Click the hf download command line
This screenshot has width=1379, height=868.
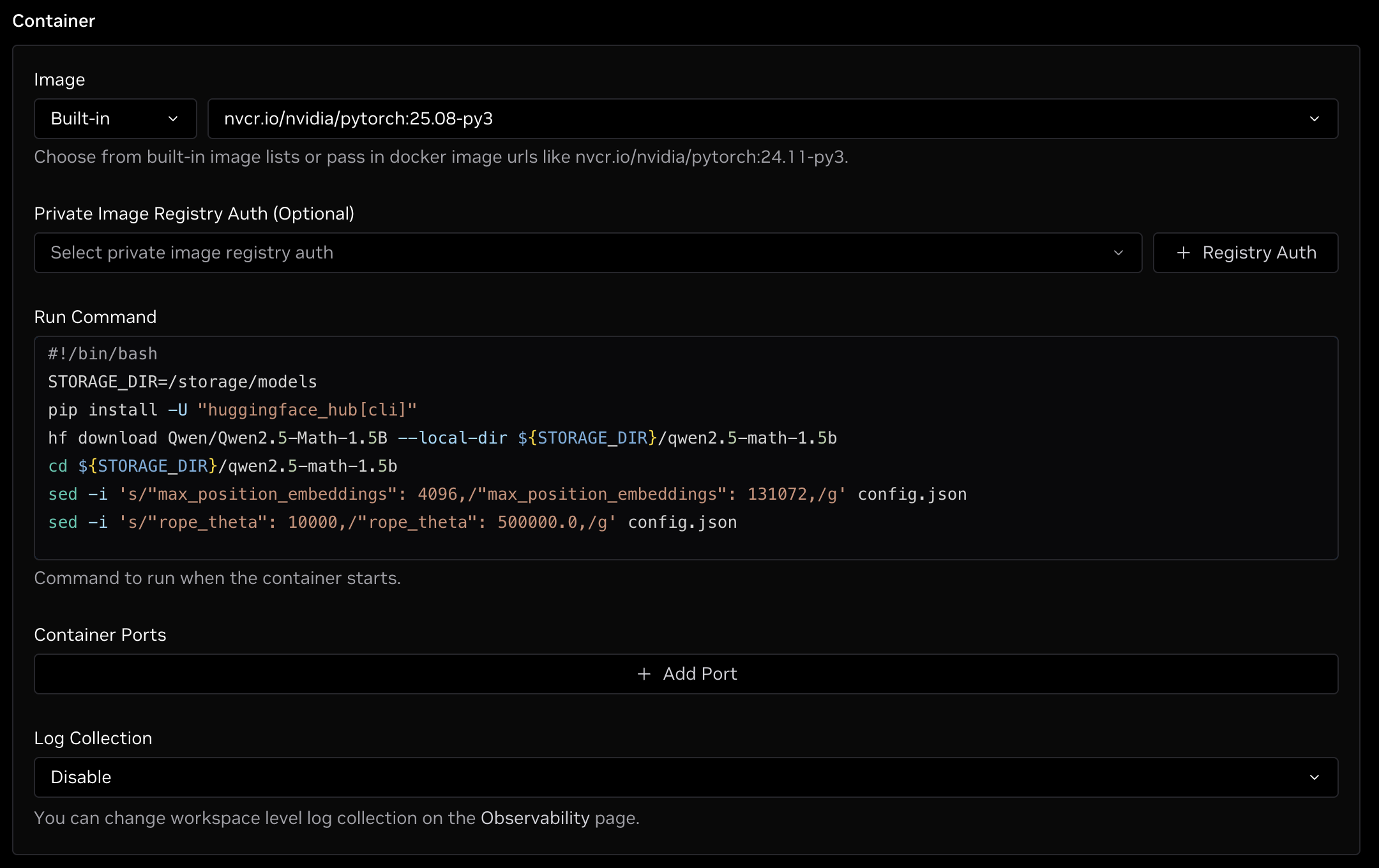point(442,438)
